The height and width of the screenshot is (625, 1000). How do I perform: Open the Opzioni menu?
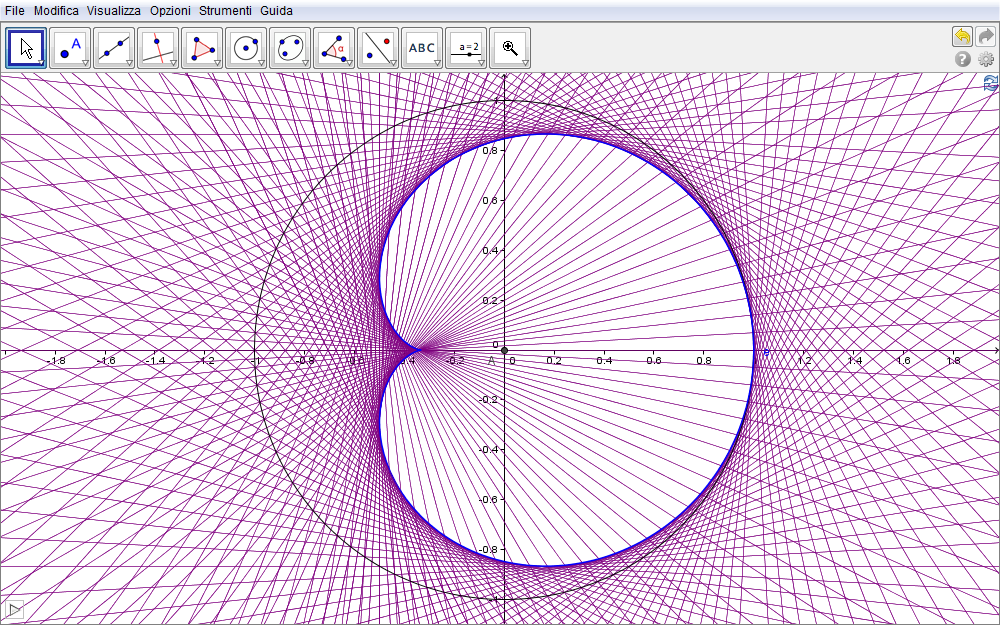click(x=170, y=11)
